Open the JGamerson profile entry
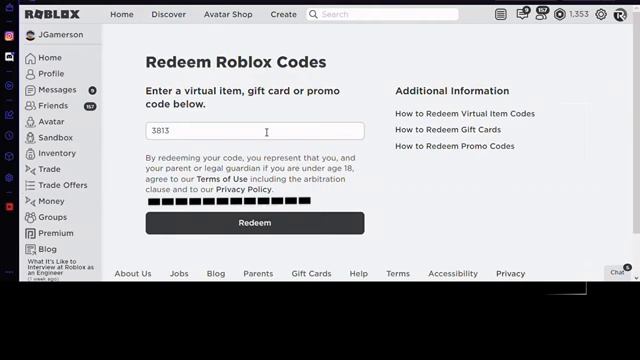The width and height of the screenshot is (640, 360). click(55, 35)
